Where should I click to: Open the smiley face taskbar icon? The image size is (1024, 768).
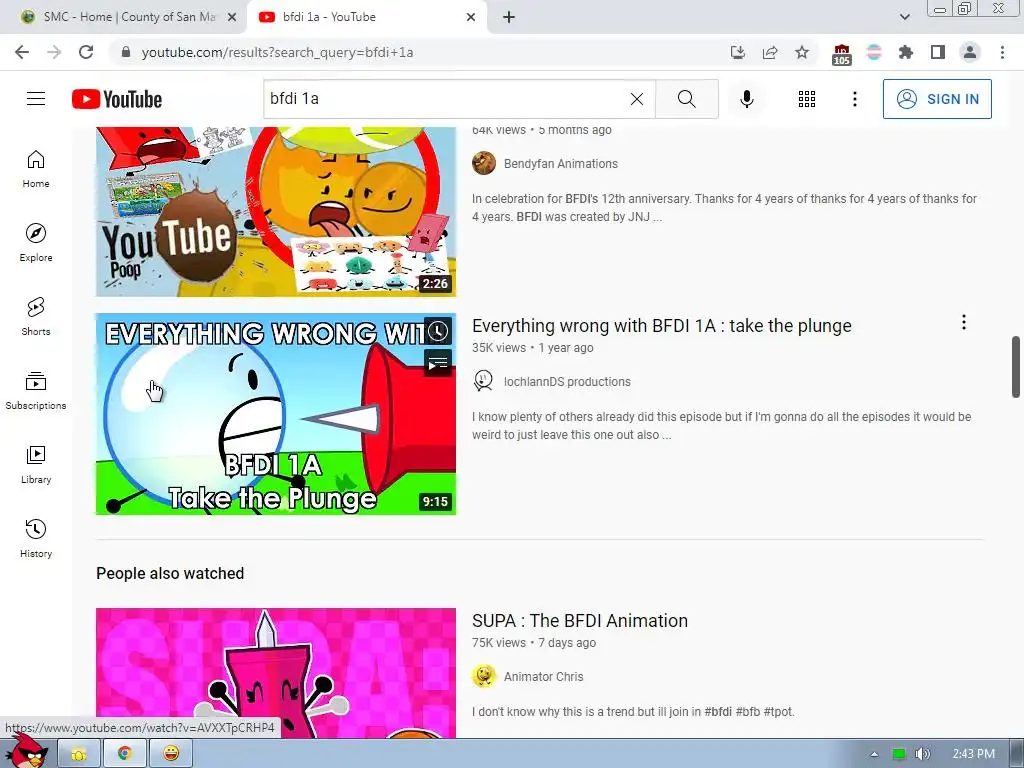[x=171, y=754]
